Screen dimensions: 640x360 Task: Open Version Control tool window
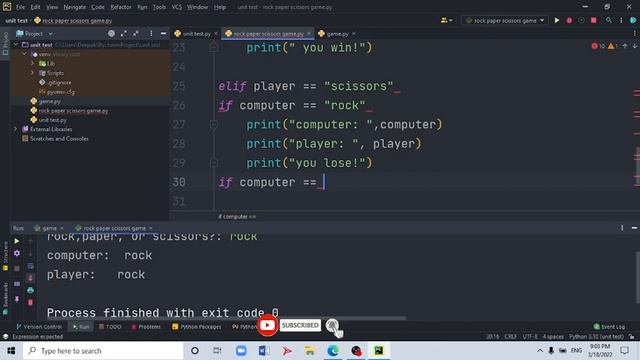coord(39,327)
